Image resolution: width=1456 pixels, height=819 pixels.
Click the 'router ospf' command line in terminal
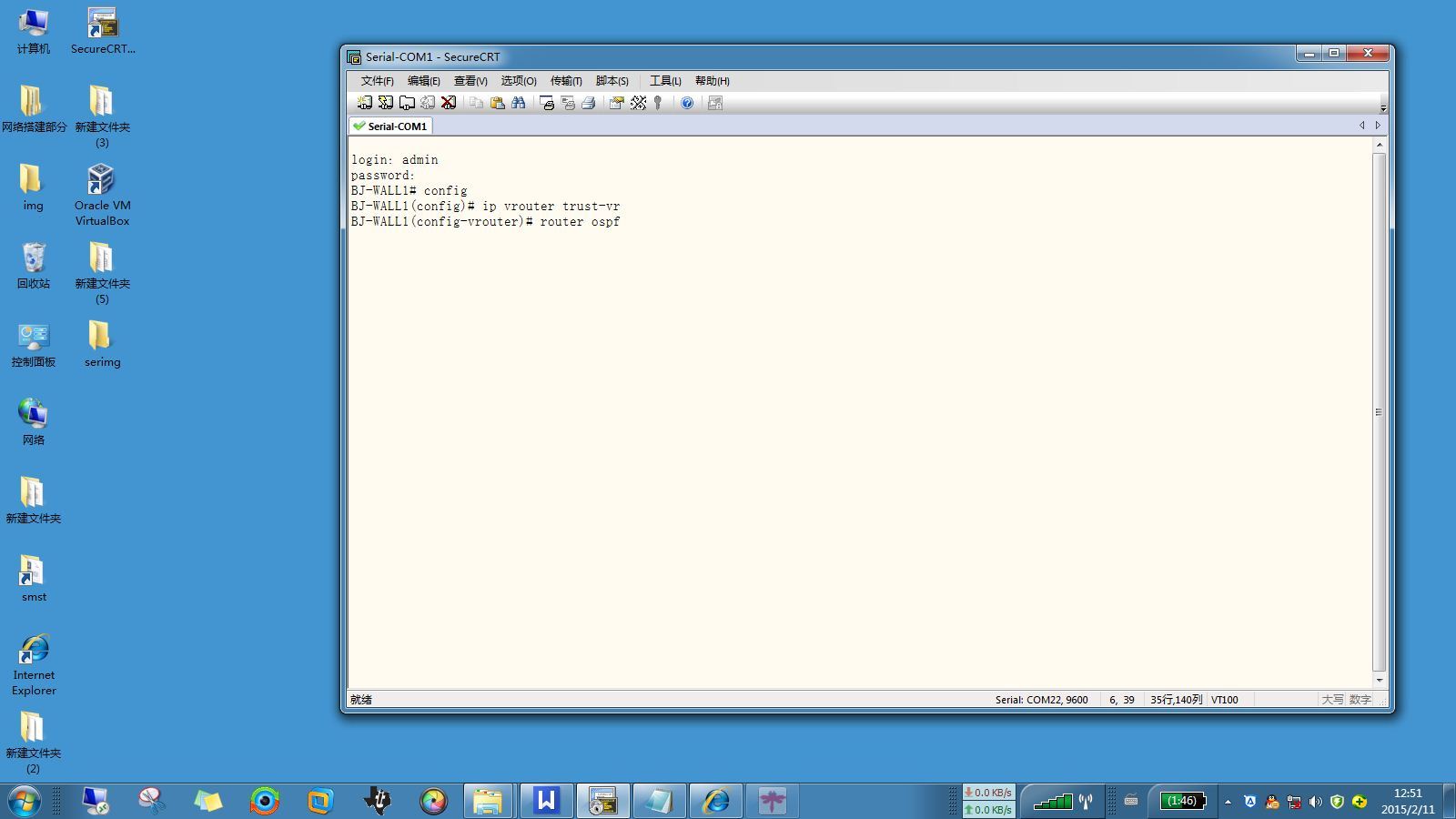click(x=486, y=222)
